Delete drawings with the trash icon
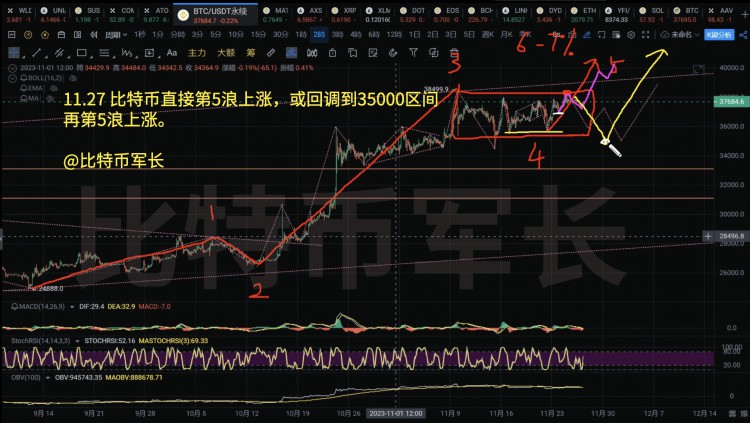The height and width of the screenshot is (423, 750). click(454, 53)
